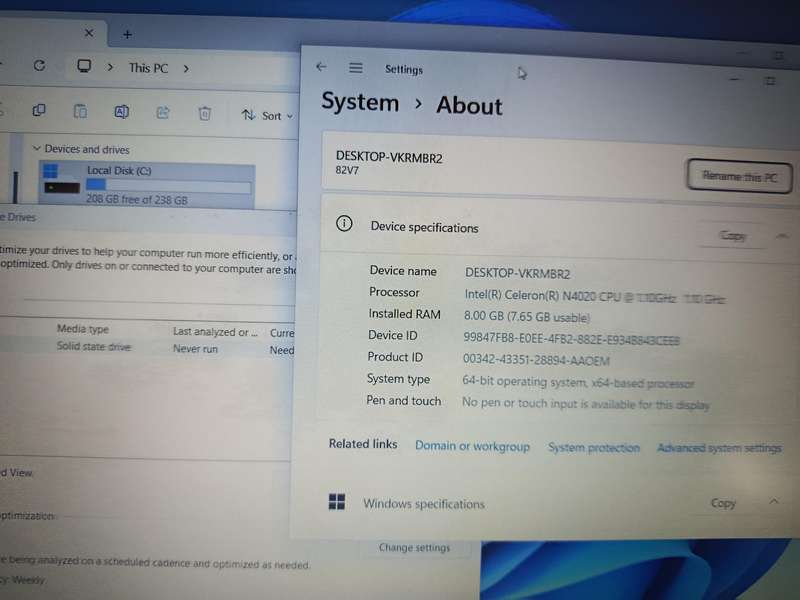Screen dimensions: 800x600
Task: Click the Rename icon in Explorer toolbar
Action: point(121,112)
